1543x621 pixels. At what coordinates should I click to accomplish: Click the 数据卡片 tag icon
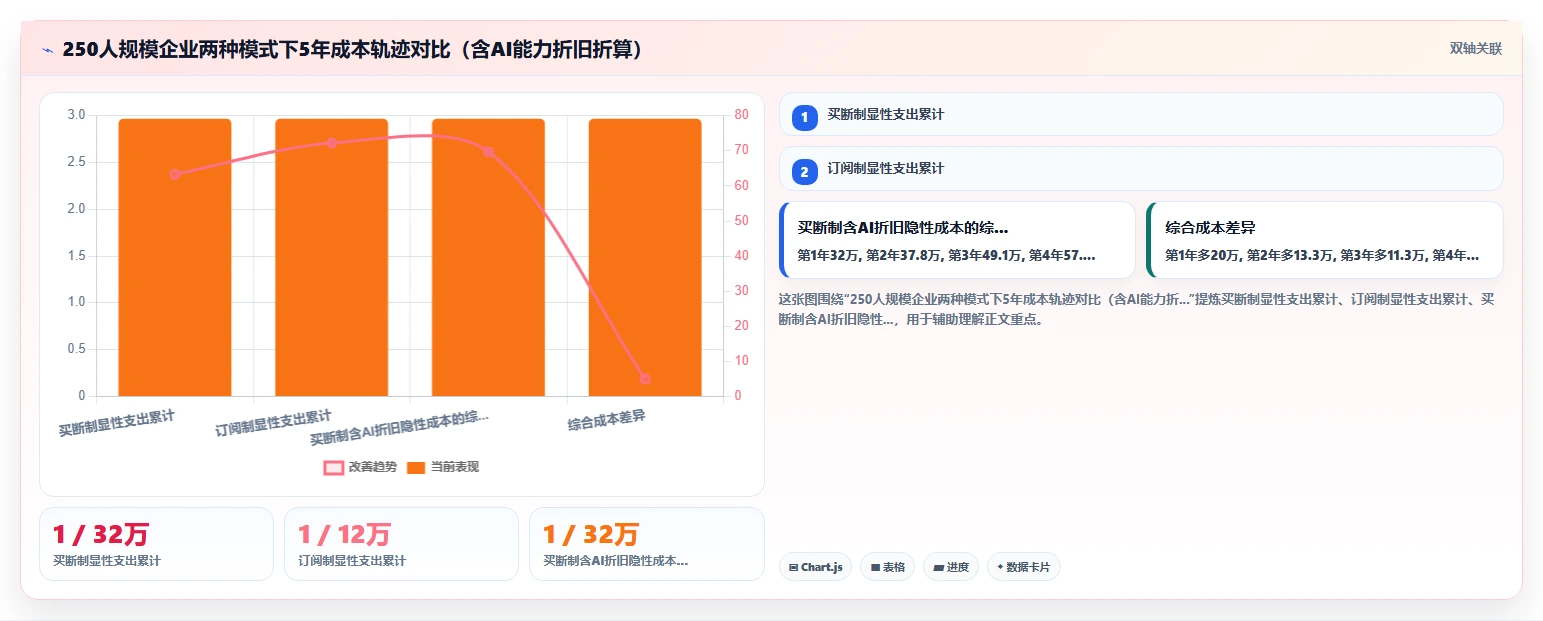click(1000, 567)
